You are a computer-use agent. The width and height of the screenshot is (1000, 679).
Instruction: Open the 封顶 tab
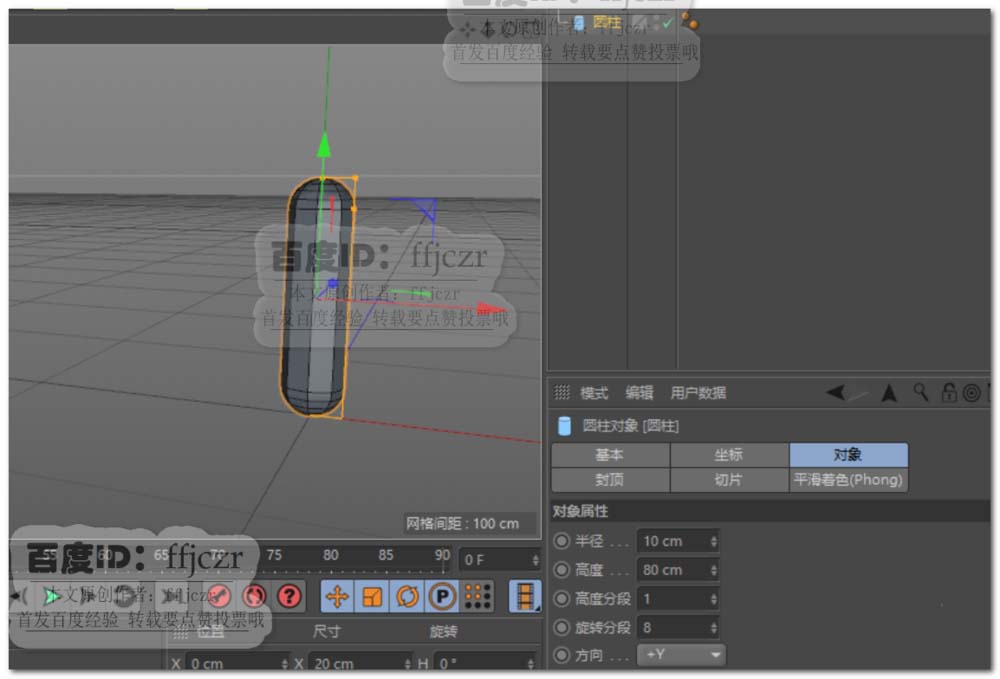(610, 480)
